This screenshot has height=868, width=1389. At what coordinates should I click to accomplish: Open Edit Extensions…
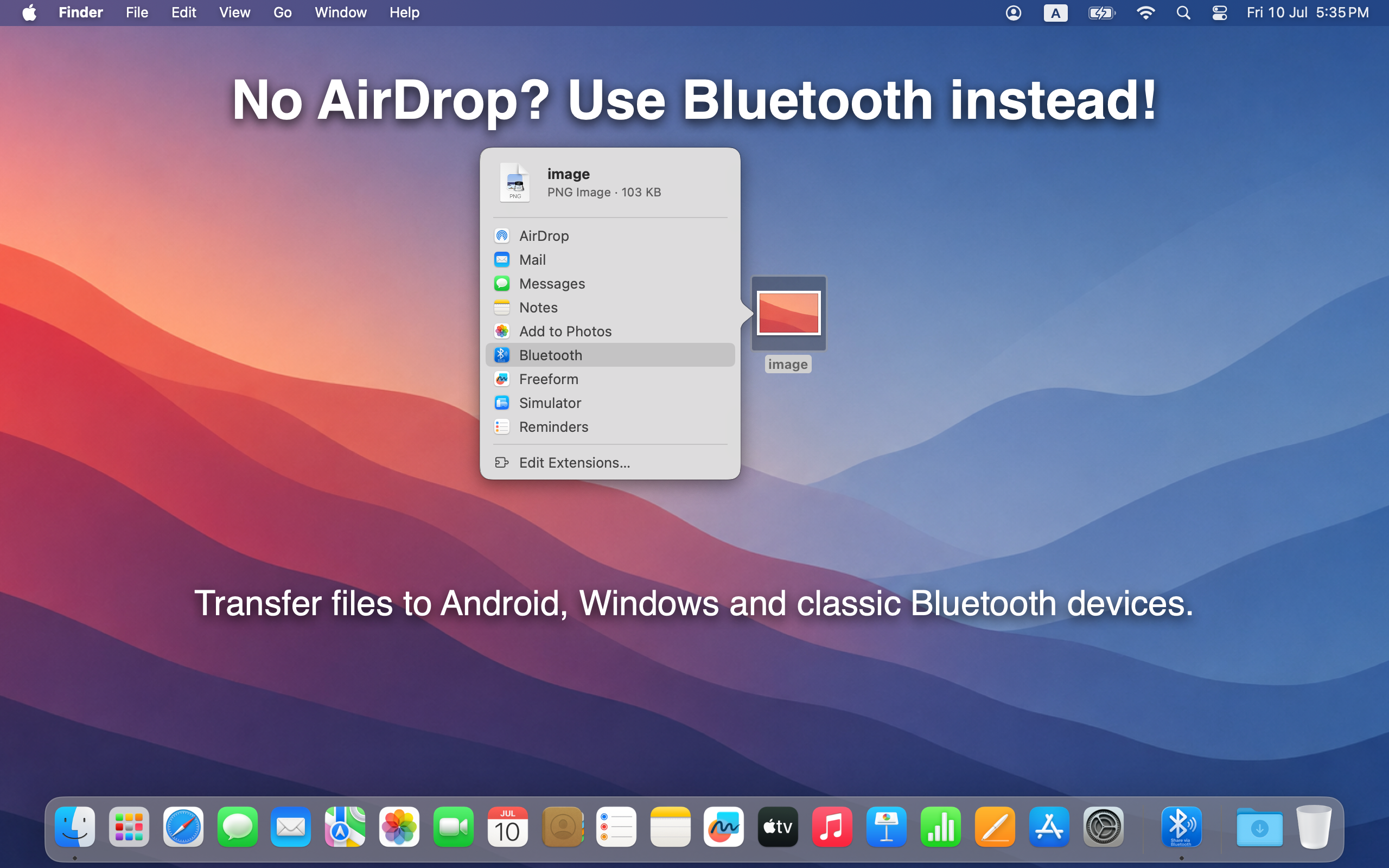pyautogui.click(x=609, y=463)
